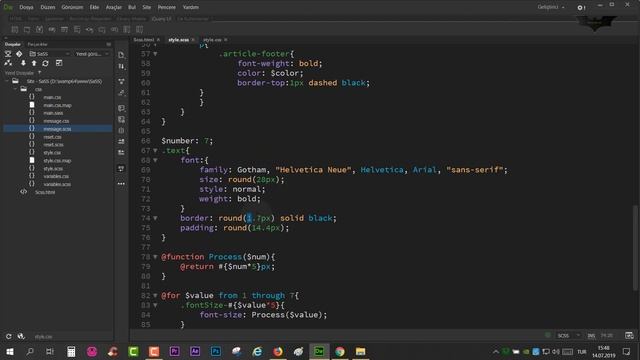Click the outdent code icon in sidebar
This screenshot has height=360, width=640.
(121, 152)
